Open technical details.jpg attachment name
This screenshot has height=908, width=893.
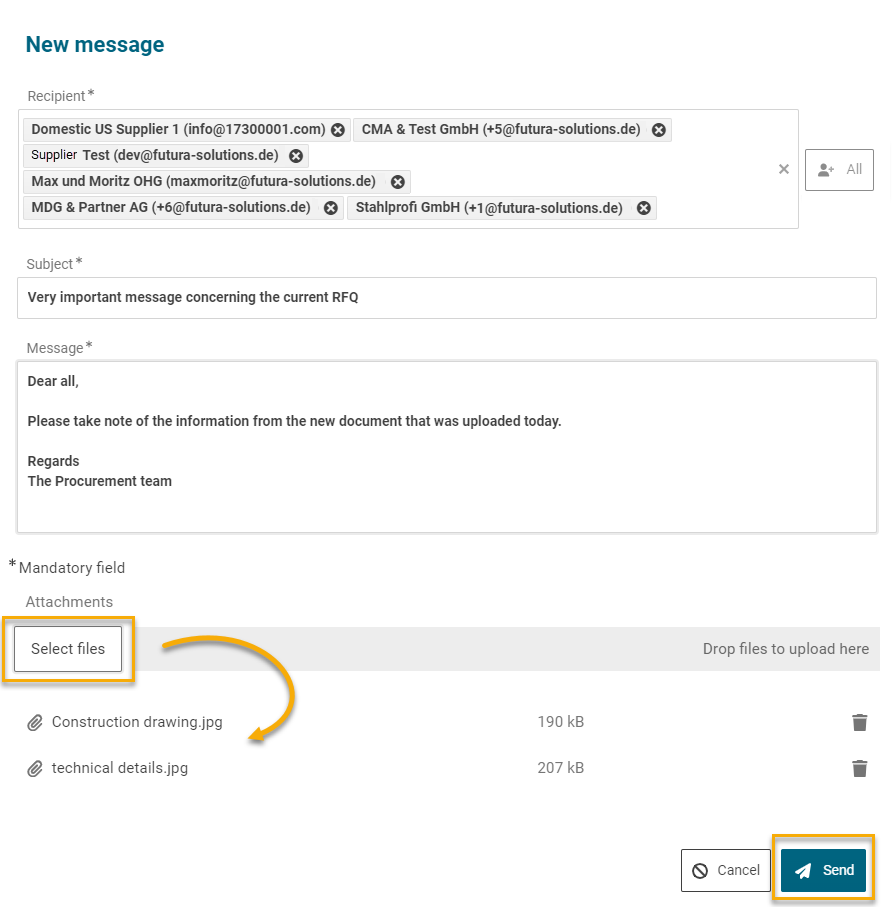coord(120,768)
